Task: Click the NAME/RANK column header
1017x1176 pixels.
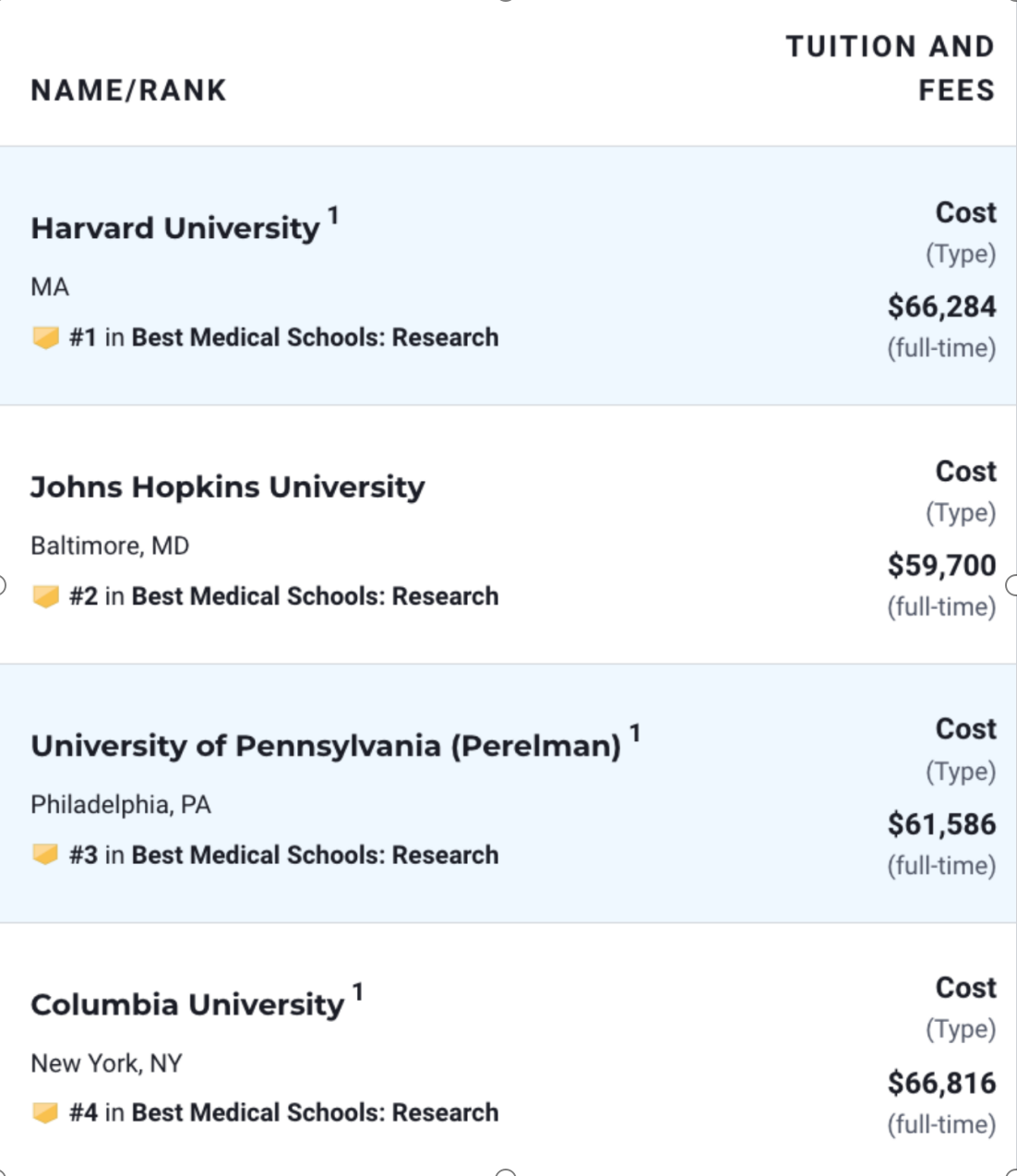Action: 128,90
